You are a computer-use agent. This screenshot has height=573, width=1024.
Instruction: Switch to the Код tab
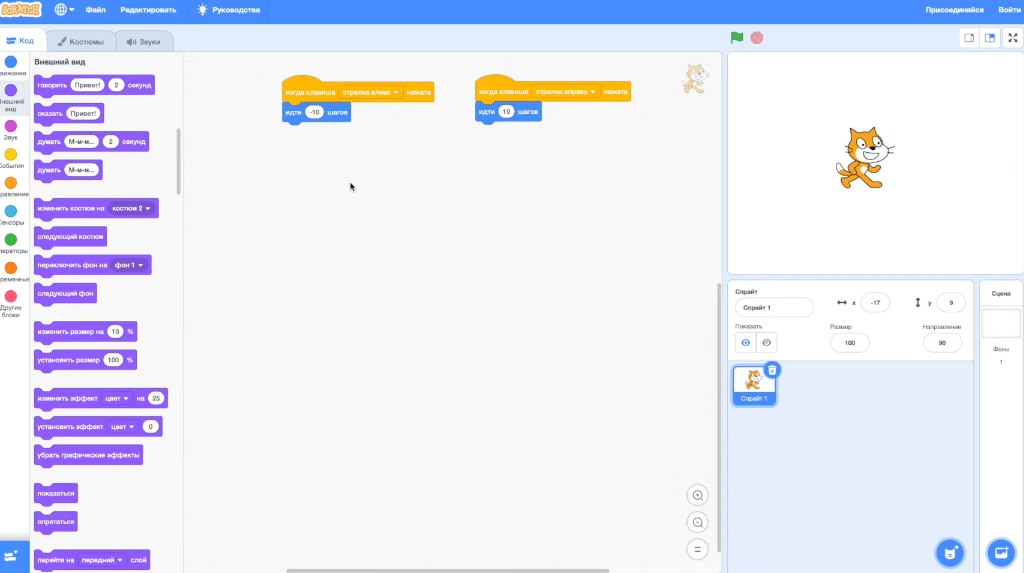click(x=22, y=41)
